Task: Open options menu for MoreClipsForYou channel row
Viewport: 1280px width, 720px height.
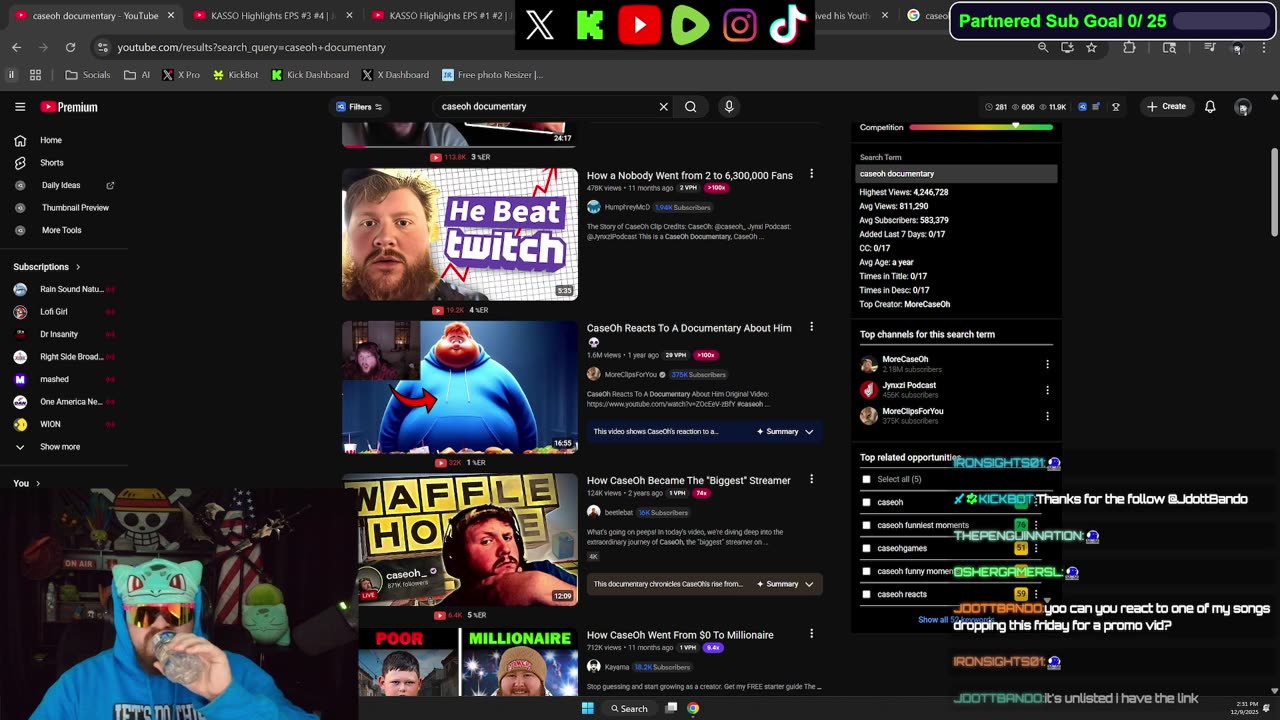Action: pyautogui.click(x=1047, y=416)
